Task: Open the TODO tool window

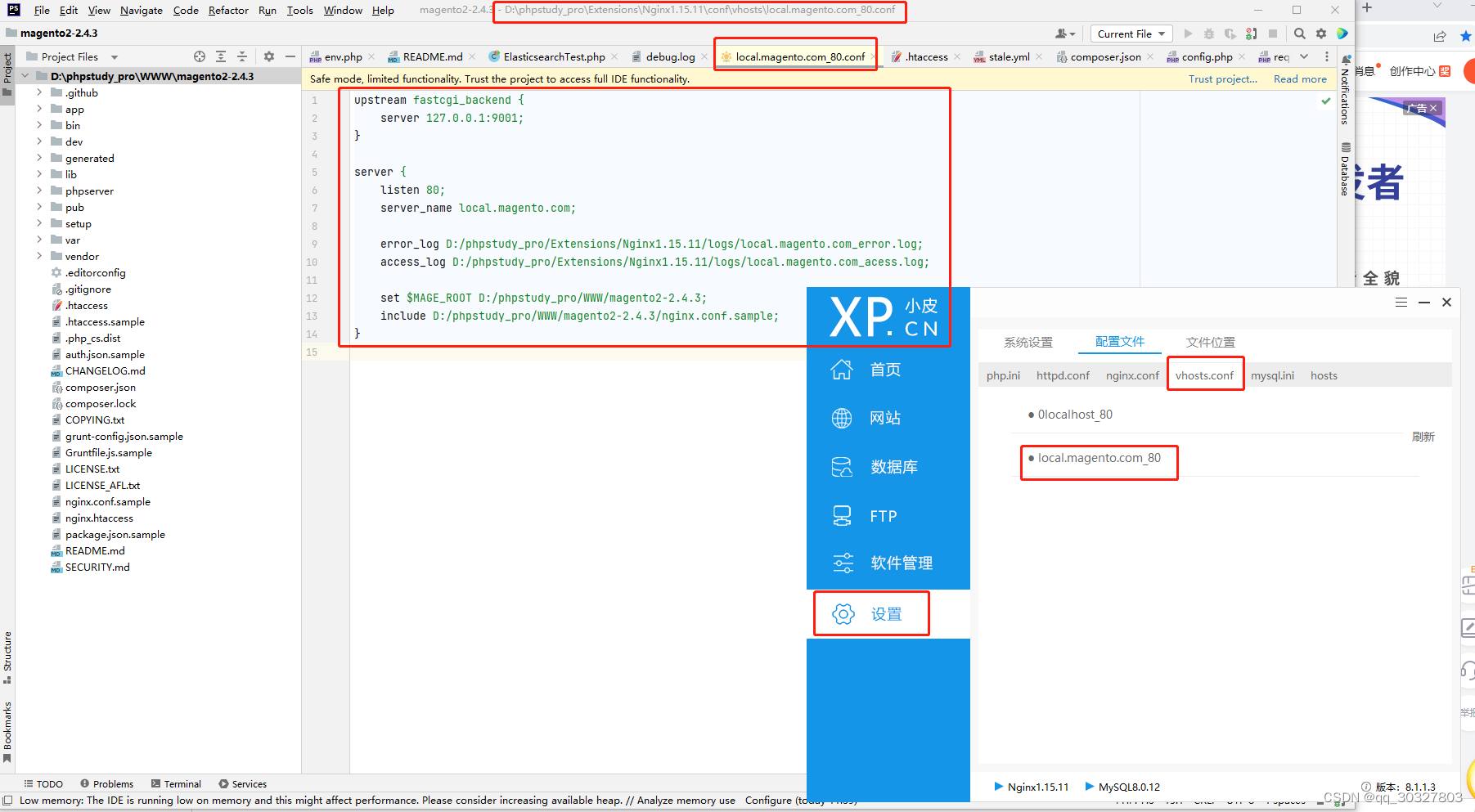Action: click(43, 783)
